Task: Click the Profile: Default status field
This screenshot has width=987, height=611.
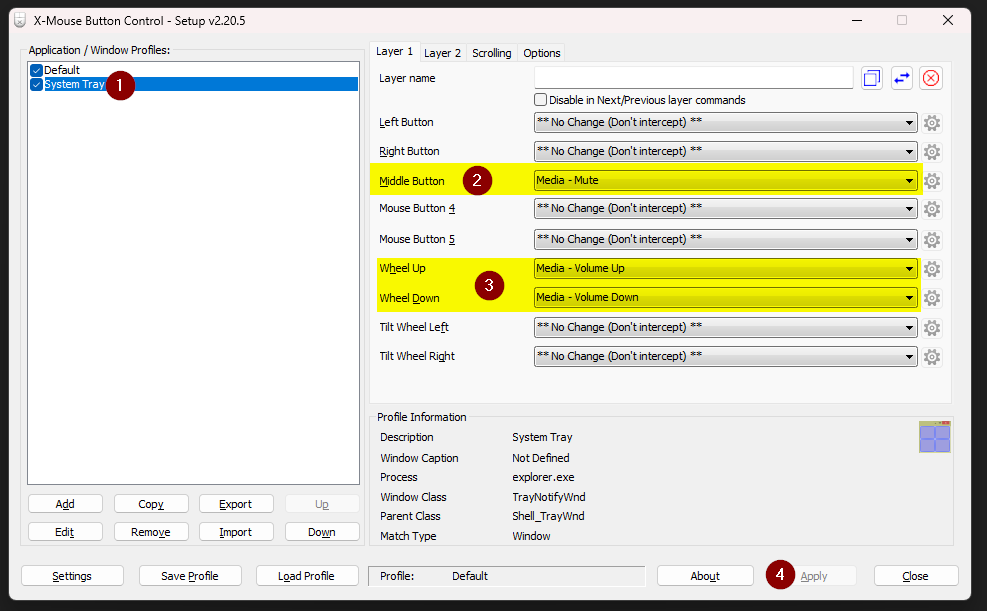Action: click(x=507, y=576)
